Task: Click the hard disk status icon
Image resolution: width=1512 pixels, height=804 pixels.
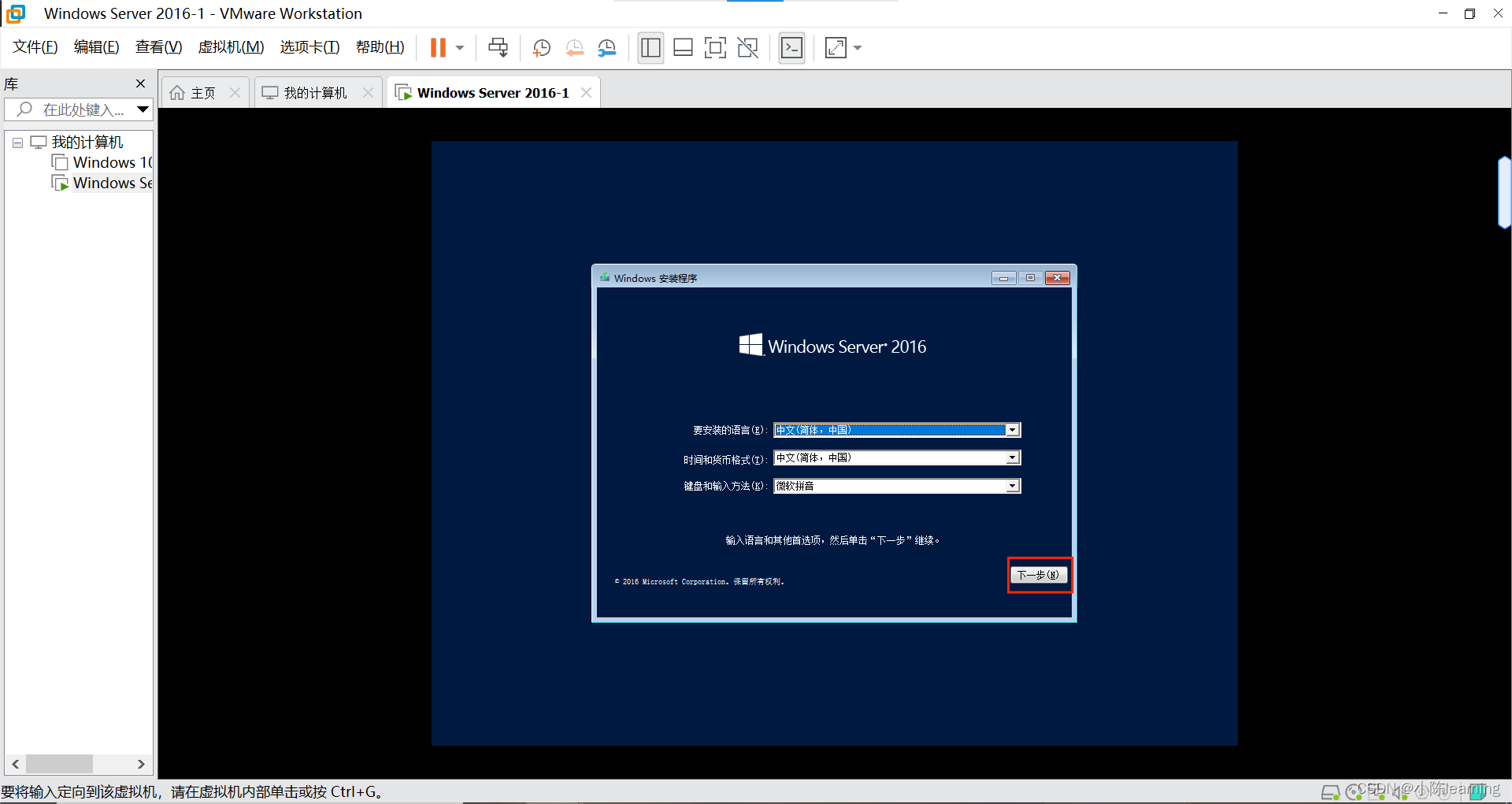Action: (1330, 792)
